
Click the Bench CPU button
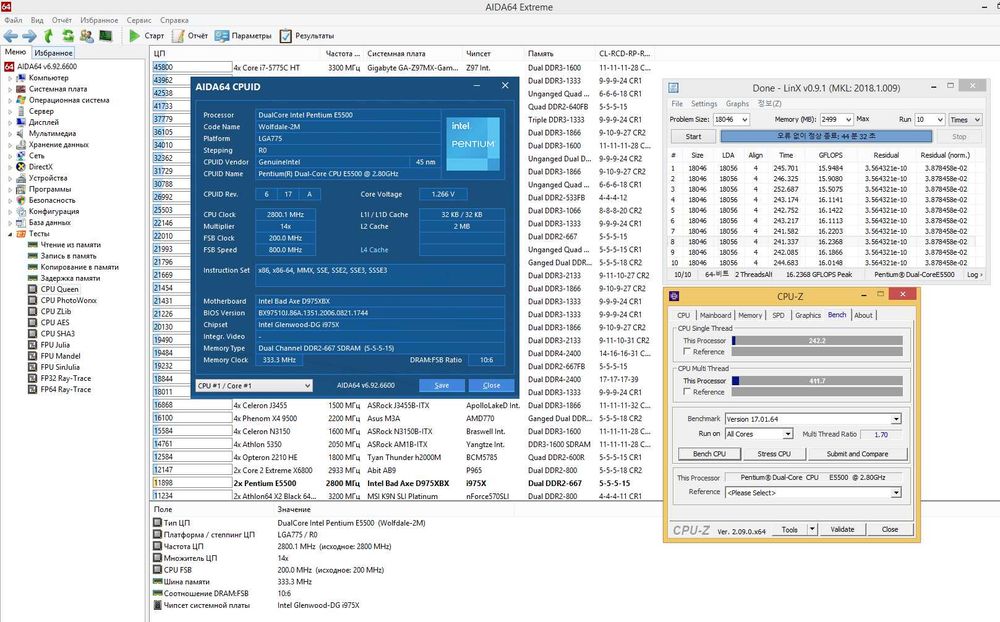[x=708, y=454]
